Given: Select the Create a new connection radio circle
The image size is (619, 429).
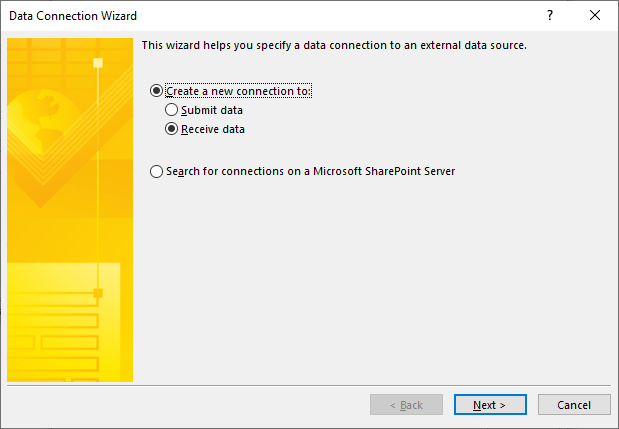Looking at the screenshot, I should (156, 91).
